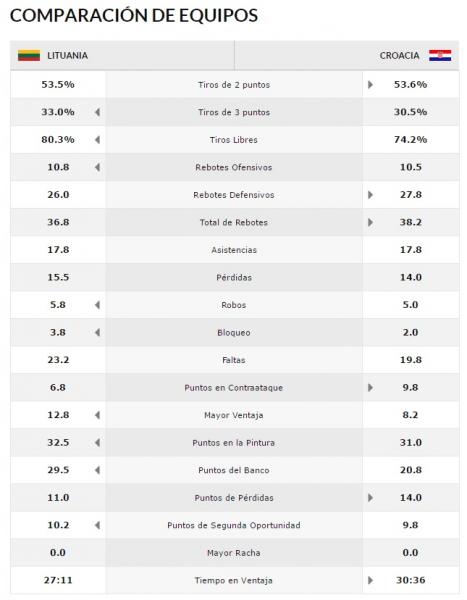Click the COMPARACIÓN DE EQUIPOS heading
The width and height of the screenshot is (467, 600).
pyautogui.click(x=134, y=16)
